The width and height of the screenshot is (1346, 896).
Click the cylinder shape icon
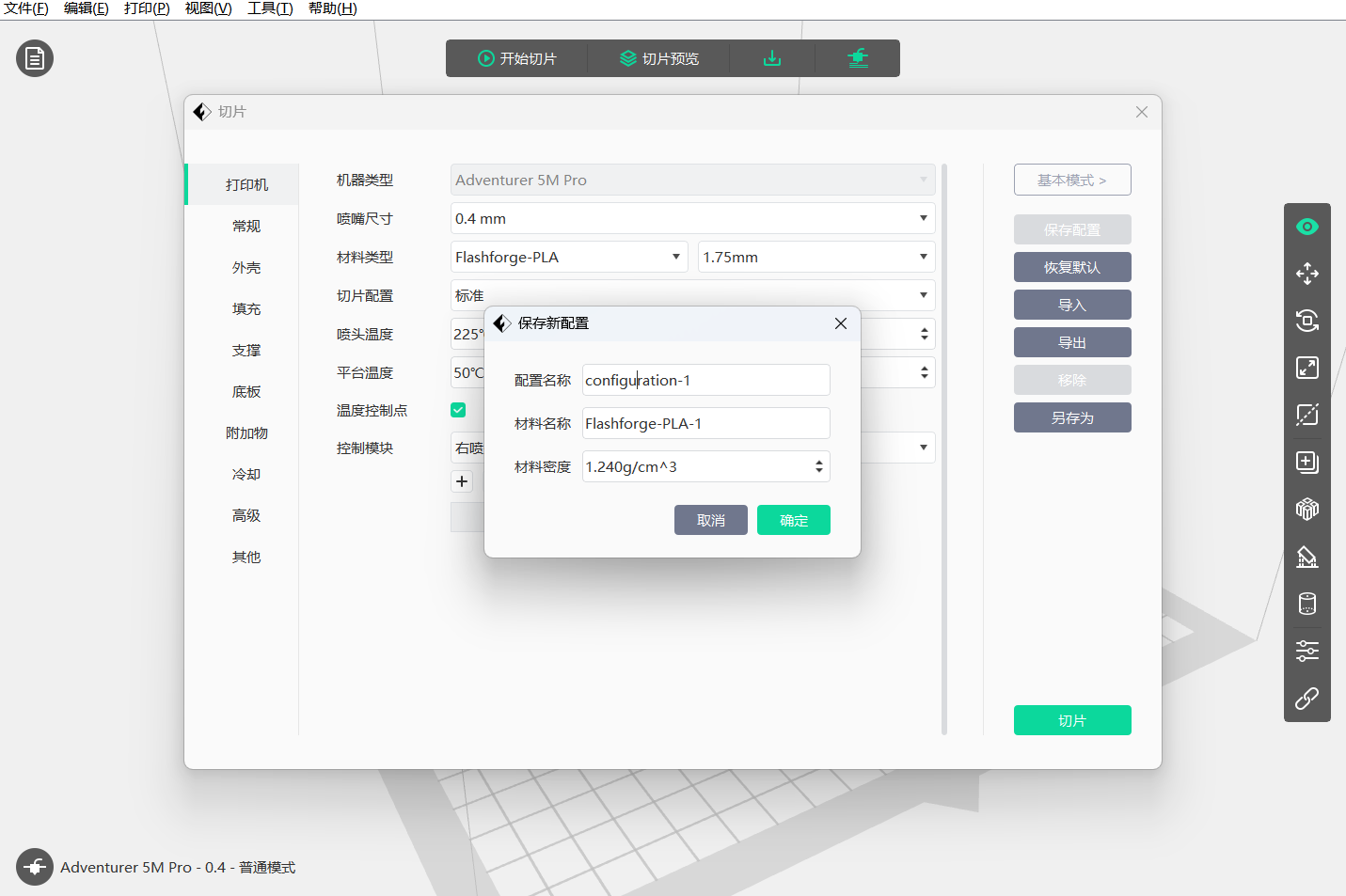[x=1307, y=604]
